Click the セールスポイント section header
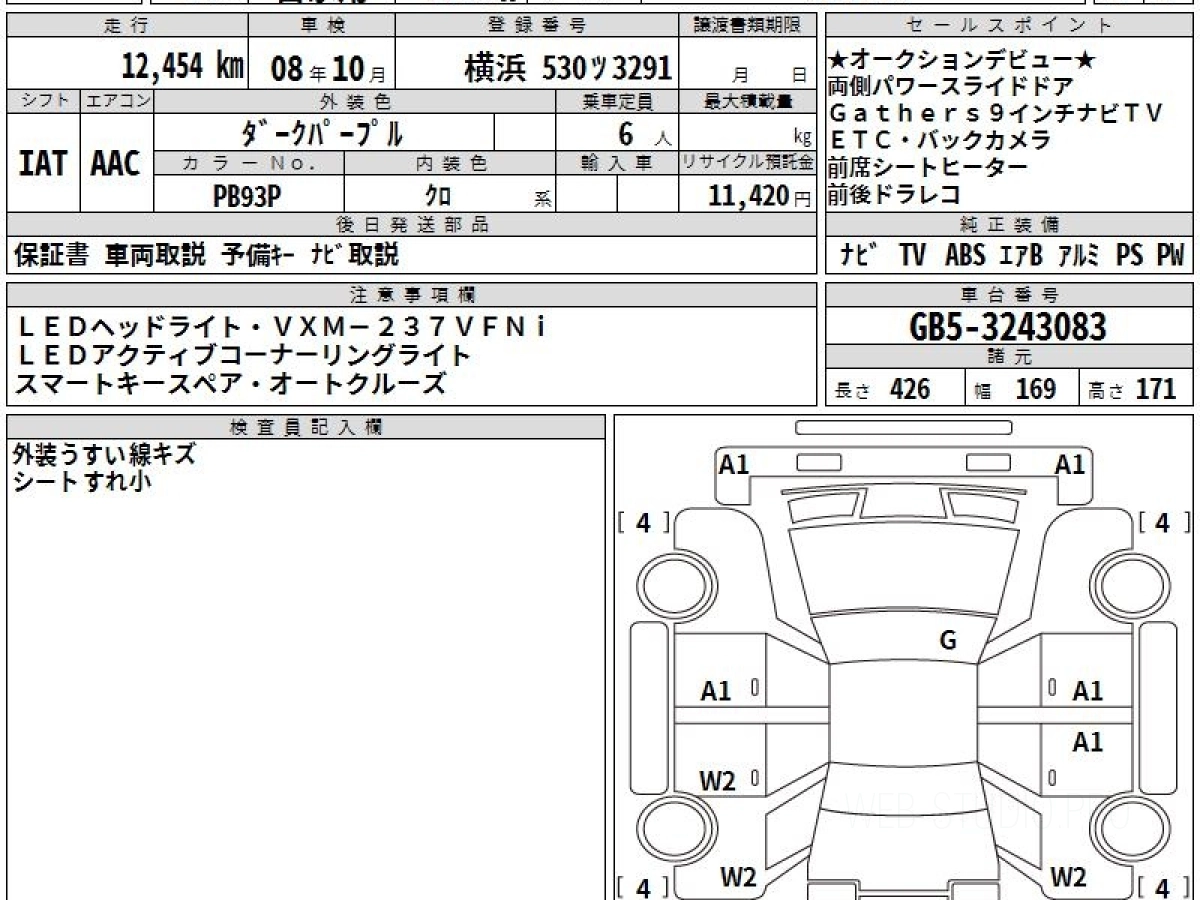1200x900 pixels. click(x=1009, y=26)
